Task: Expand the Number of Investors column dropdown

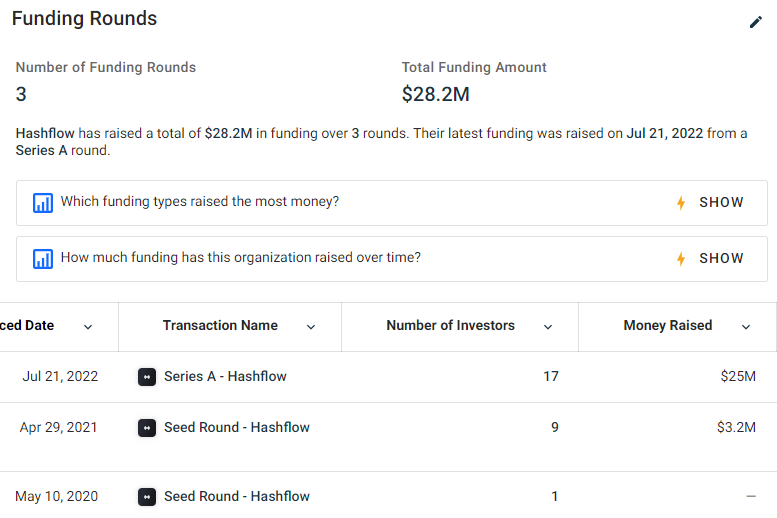Action: click(x=548, y=327)
